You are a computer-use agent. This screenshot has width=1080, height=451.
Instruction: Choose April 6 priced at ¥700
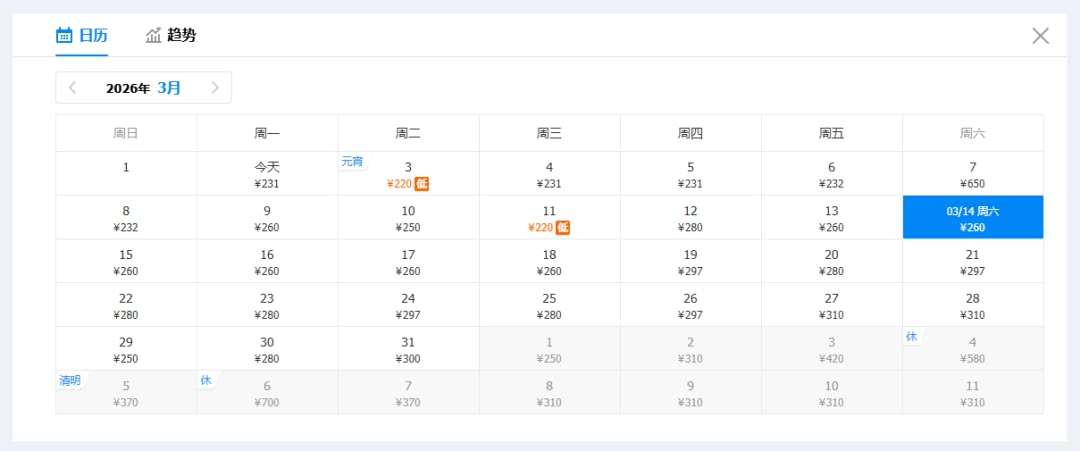tap(267, 393)
